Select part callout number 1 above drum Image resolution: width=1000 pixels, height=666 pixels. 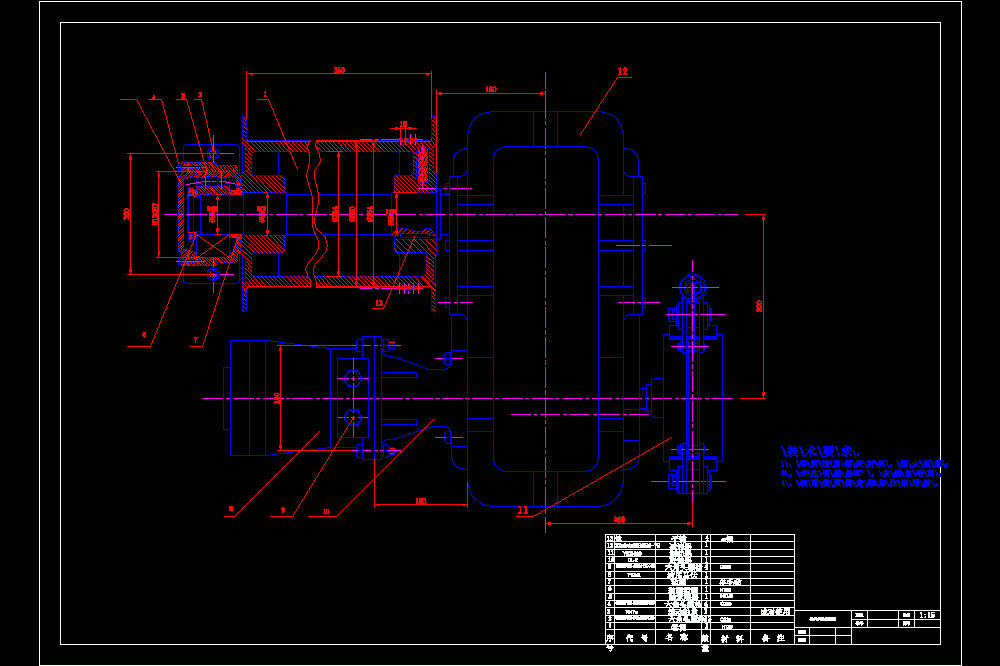coord(265,94)
